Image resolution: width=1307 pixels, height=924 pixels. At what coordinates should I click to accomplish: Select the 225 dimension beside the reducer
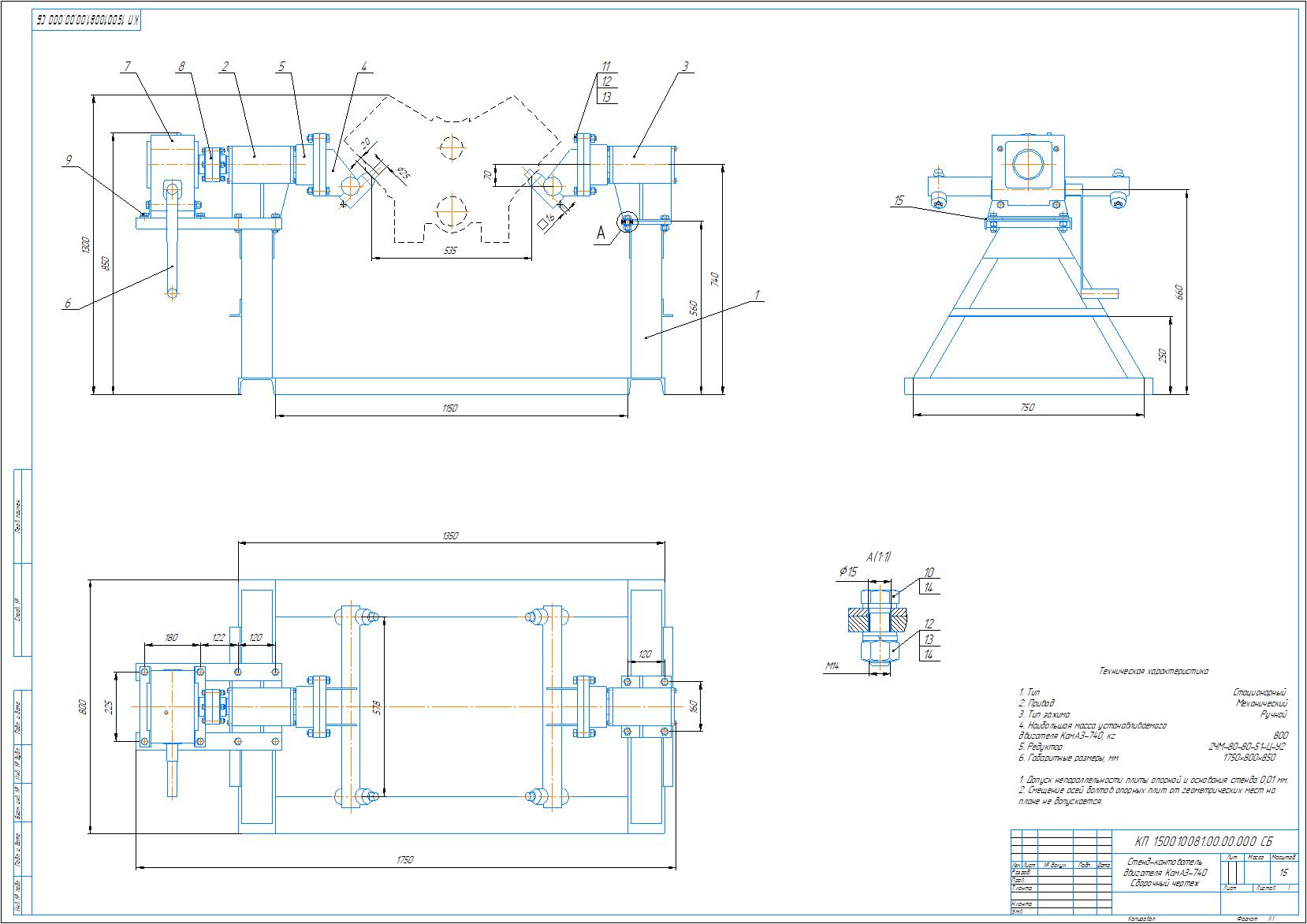tap(109, 706)
